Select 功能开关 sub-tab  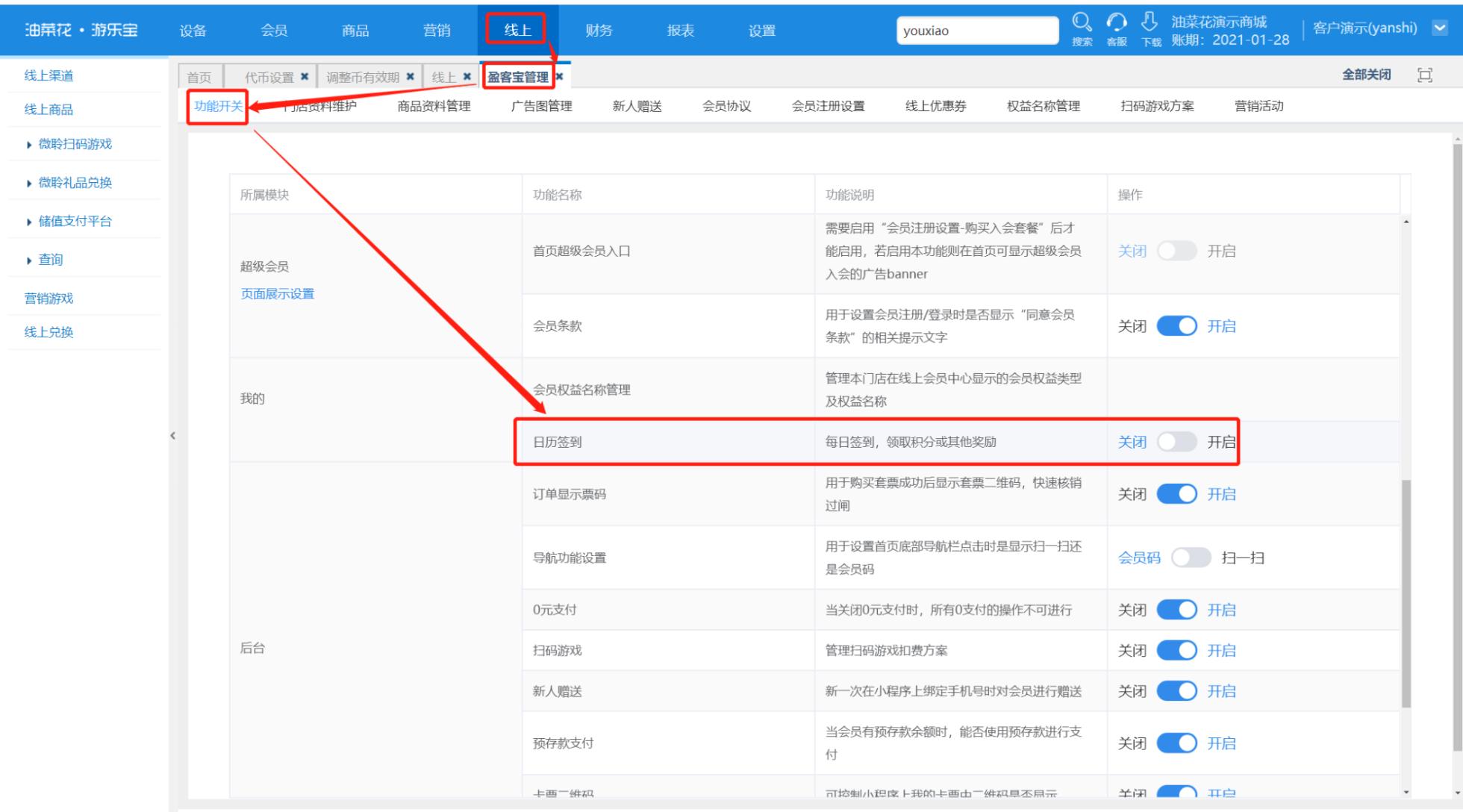(x=219, y=106)
